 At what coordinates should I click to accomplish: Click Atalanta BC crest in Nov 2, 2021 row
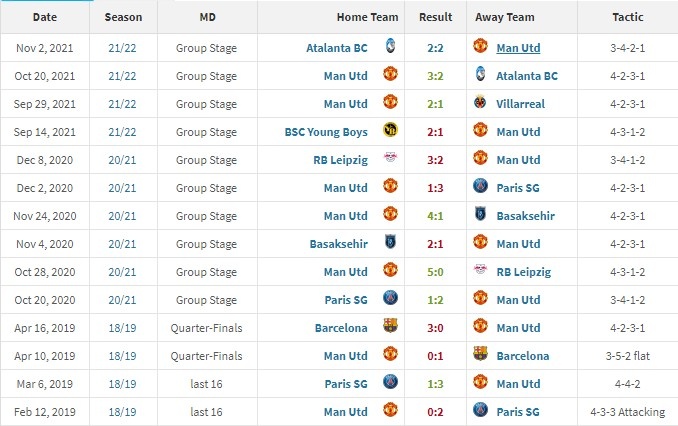(390, 46)
